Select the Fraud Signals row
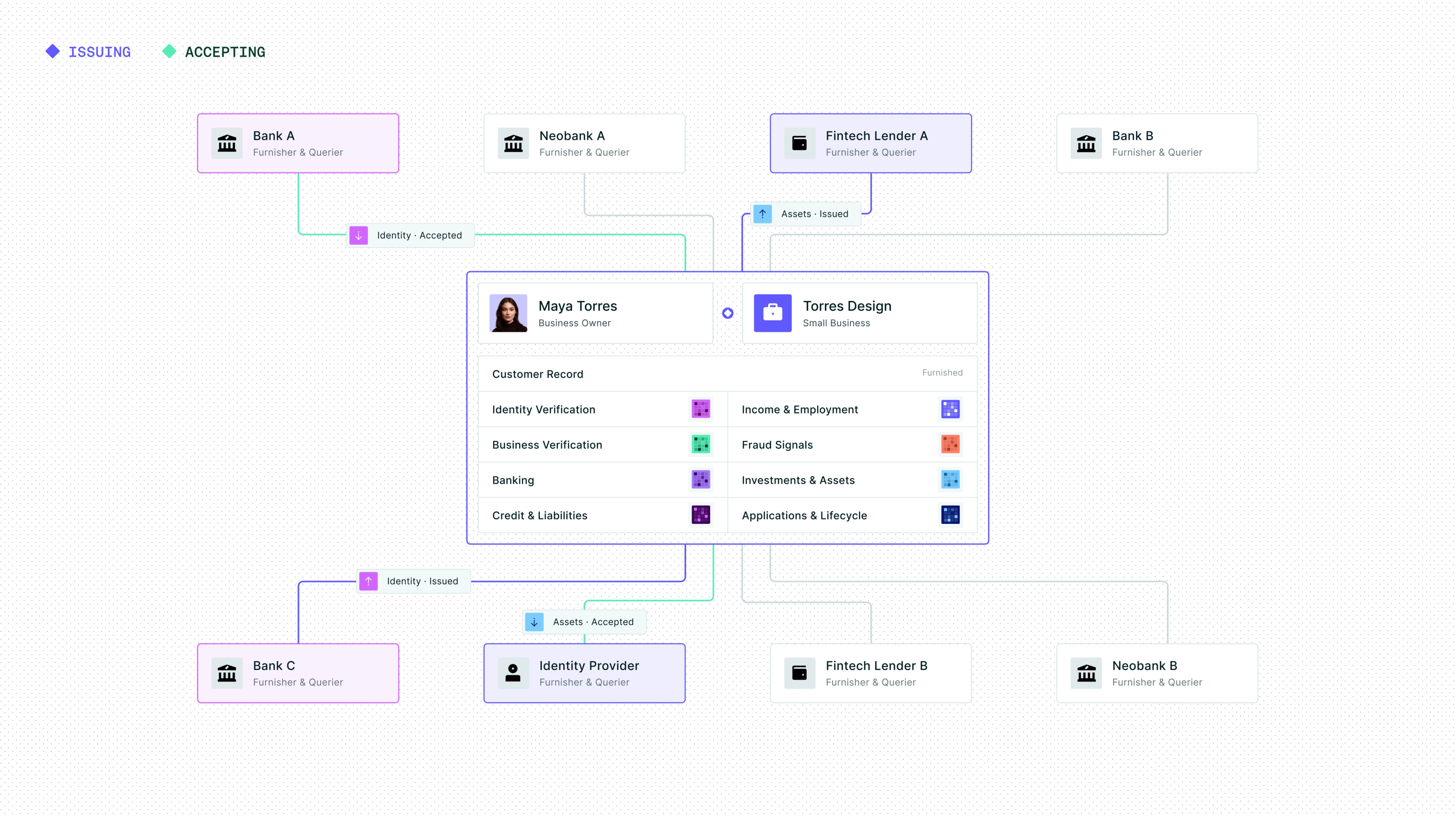1456x816 pixels. tap(852, 445)
